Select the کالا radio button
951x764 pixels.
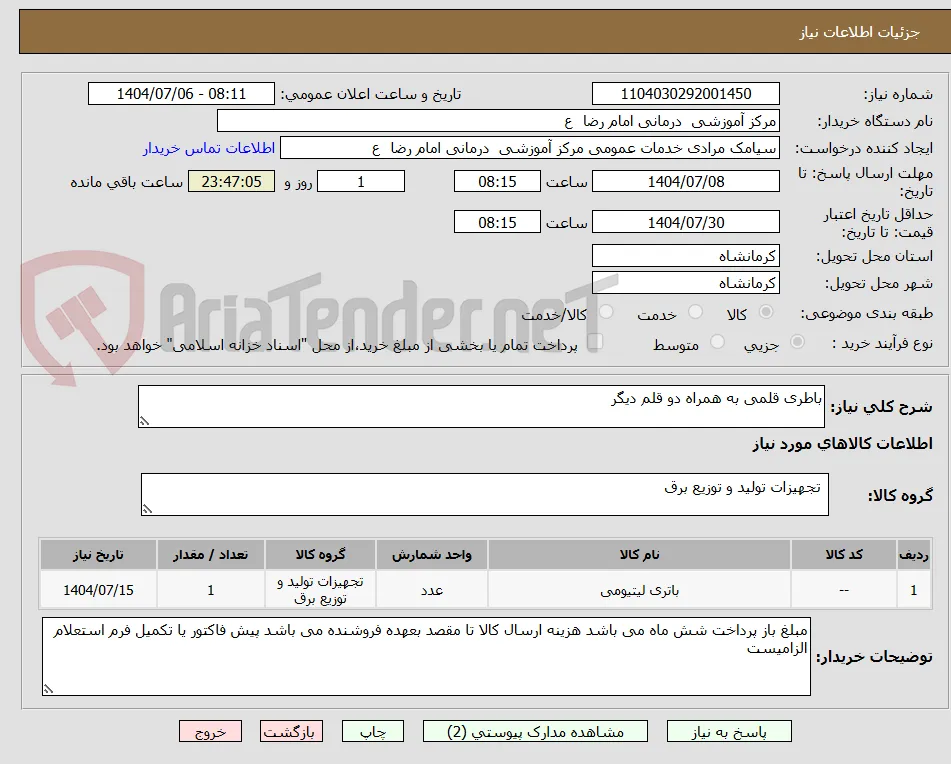pyautogui.click(x=766, y=312)
